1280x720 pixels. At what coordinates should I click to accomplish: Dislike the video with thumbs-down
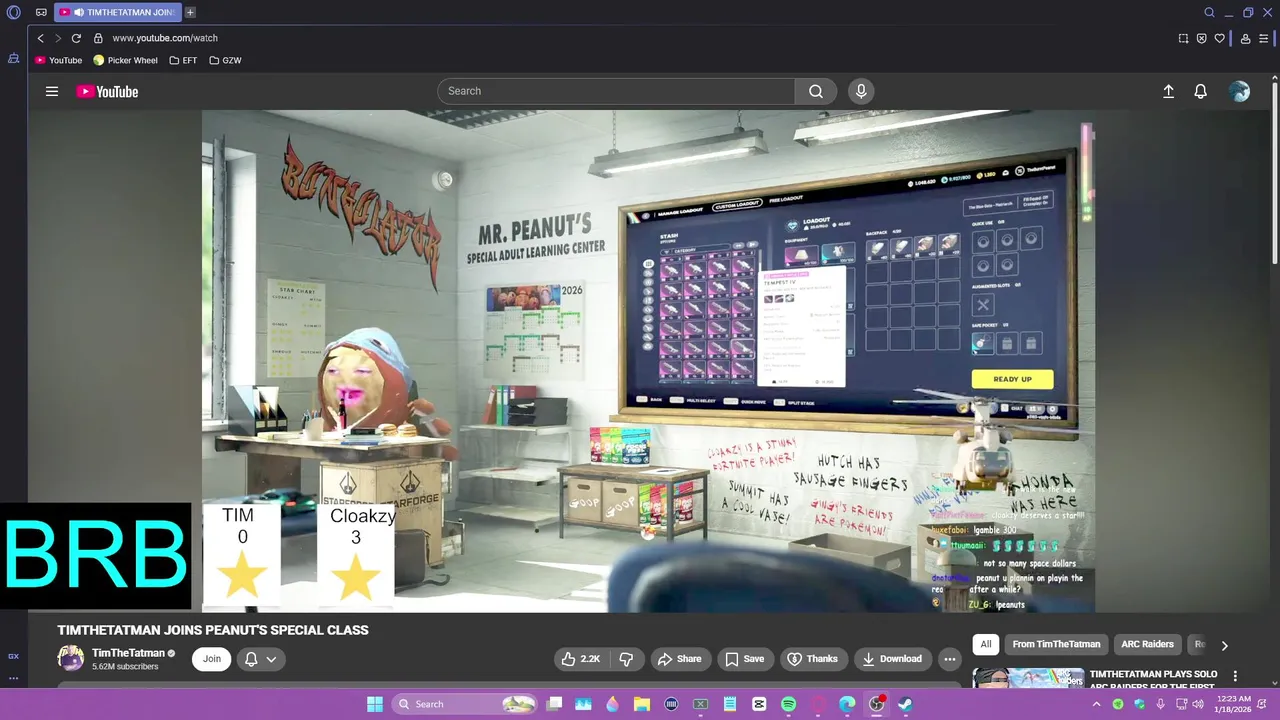pyautogui.click(x=626, y=659)
